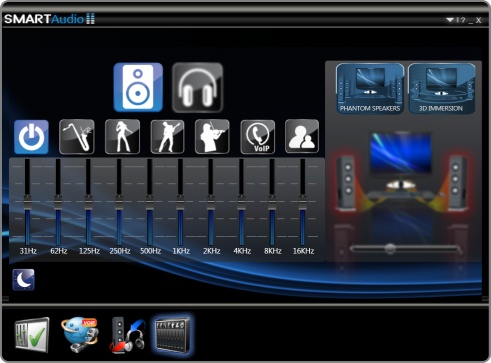The height and width of the screenshot is (363, 491).
Task: Open the dropdown arrow in title bar
Action: [x=450, y=20]
